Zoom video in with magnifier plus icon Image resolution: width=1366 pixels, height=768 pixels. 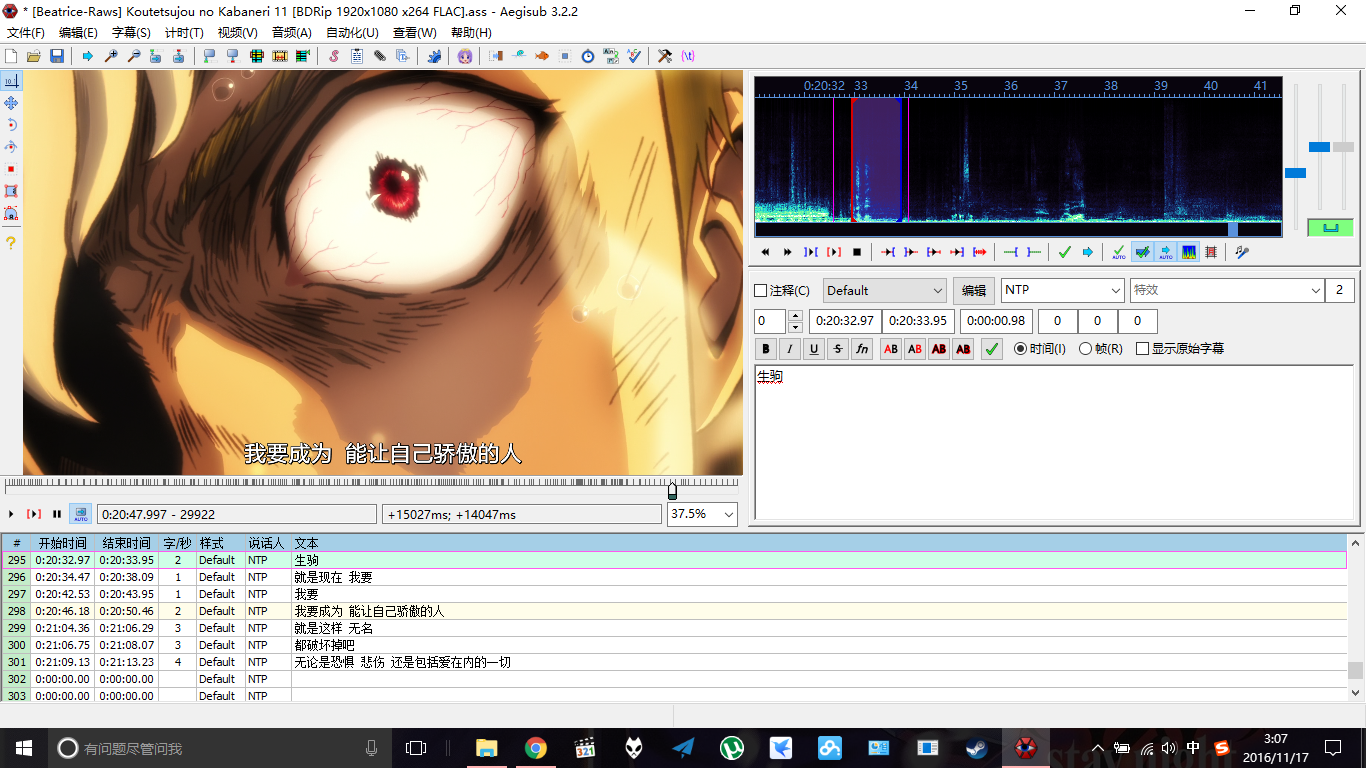[x=111, y=56]
